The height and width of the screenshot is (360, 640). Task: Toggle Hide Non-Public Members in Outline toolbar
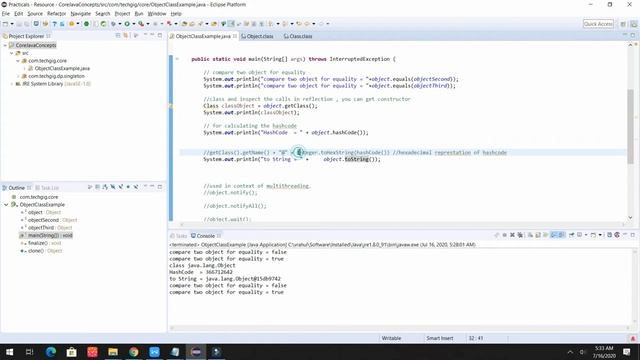128,187
